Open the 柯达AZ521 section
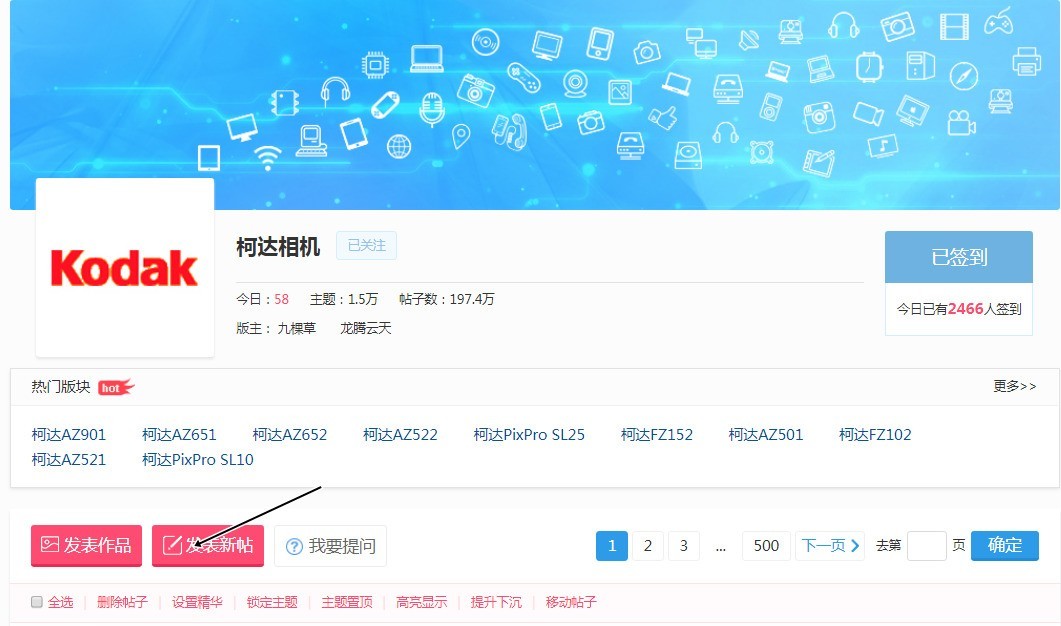The height and width of the screenshot is (626, 1061). (68, 460)
